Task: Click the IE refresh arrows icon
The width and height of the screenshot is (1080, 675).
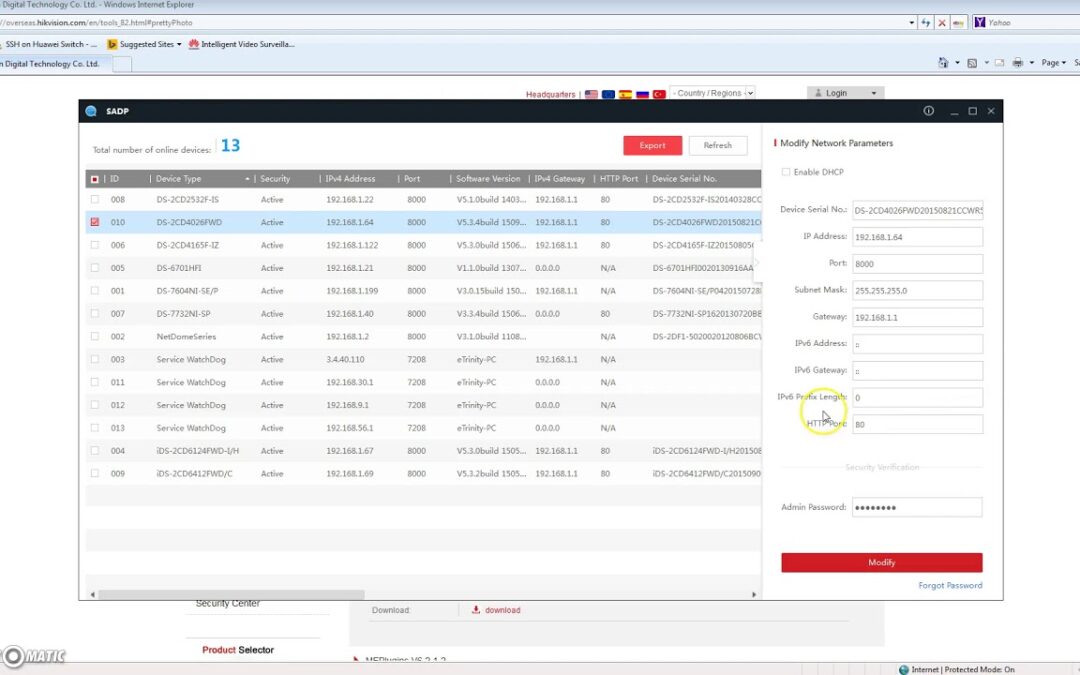Action: pyautogui.click(x=926, y=23)
